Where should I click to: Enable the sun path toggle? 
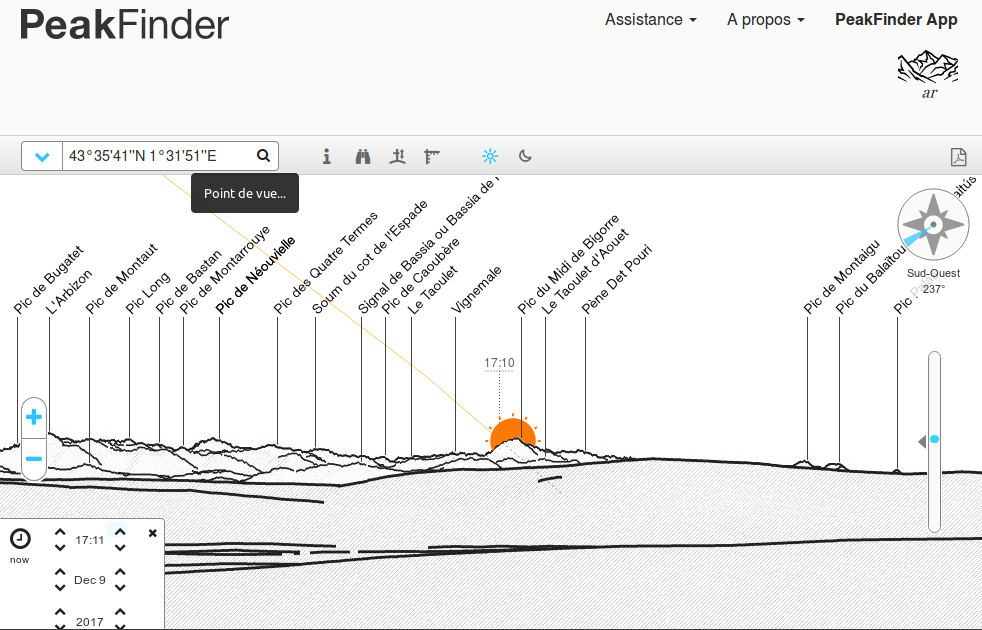pyautogui.click(x=489, y=156)
